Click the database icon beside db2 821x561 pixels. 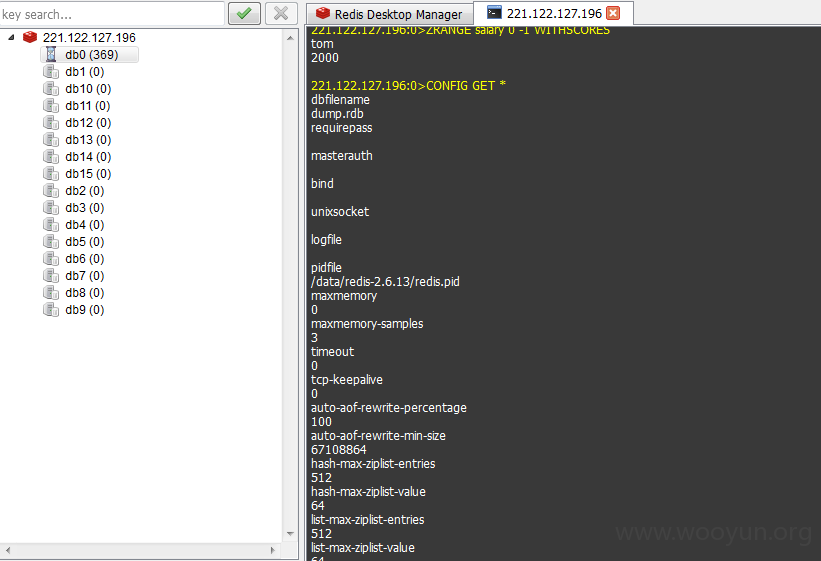click(51, 191)
